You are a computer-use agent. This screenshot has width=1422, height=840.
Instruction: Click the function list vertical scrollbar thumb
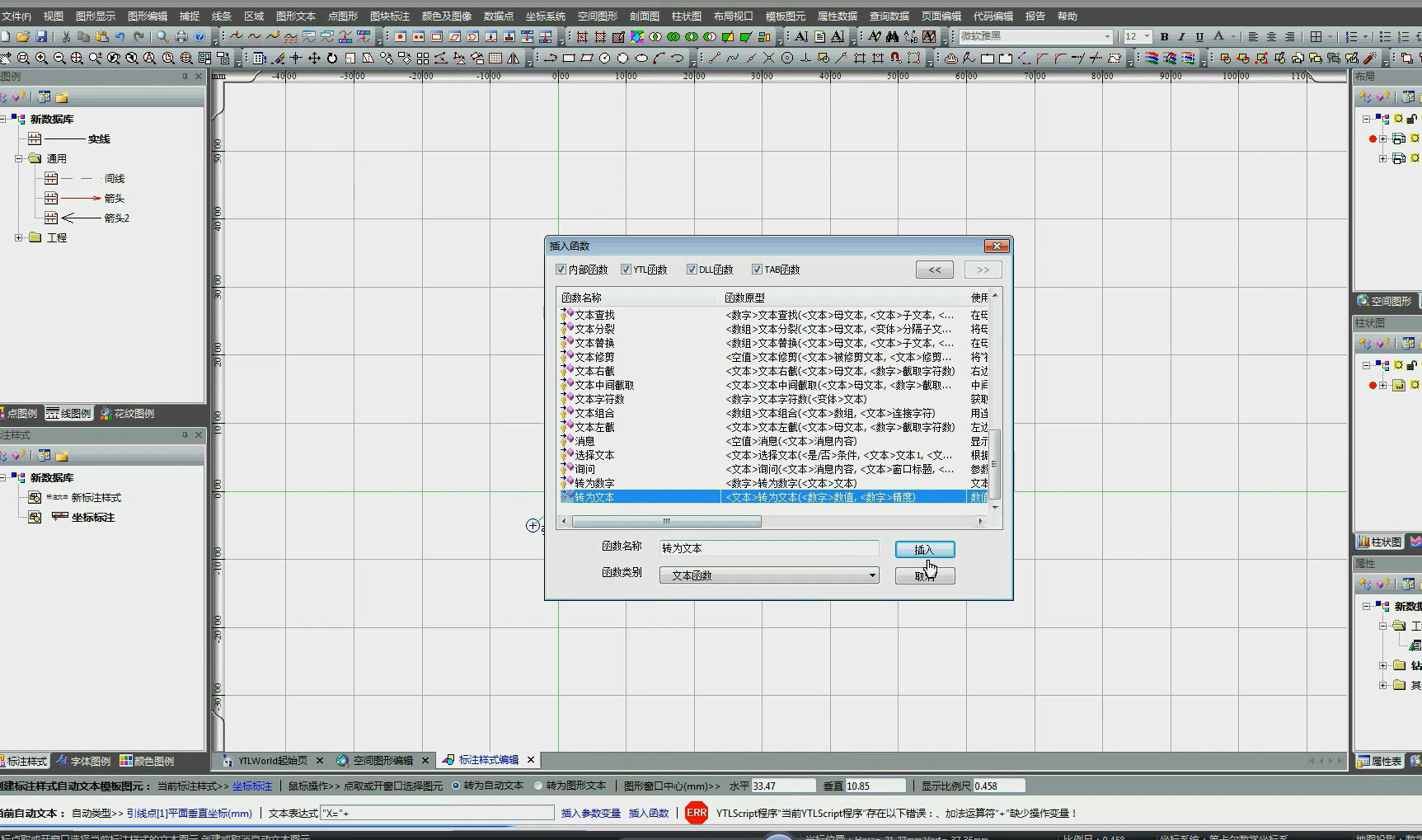(995, 464)
